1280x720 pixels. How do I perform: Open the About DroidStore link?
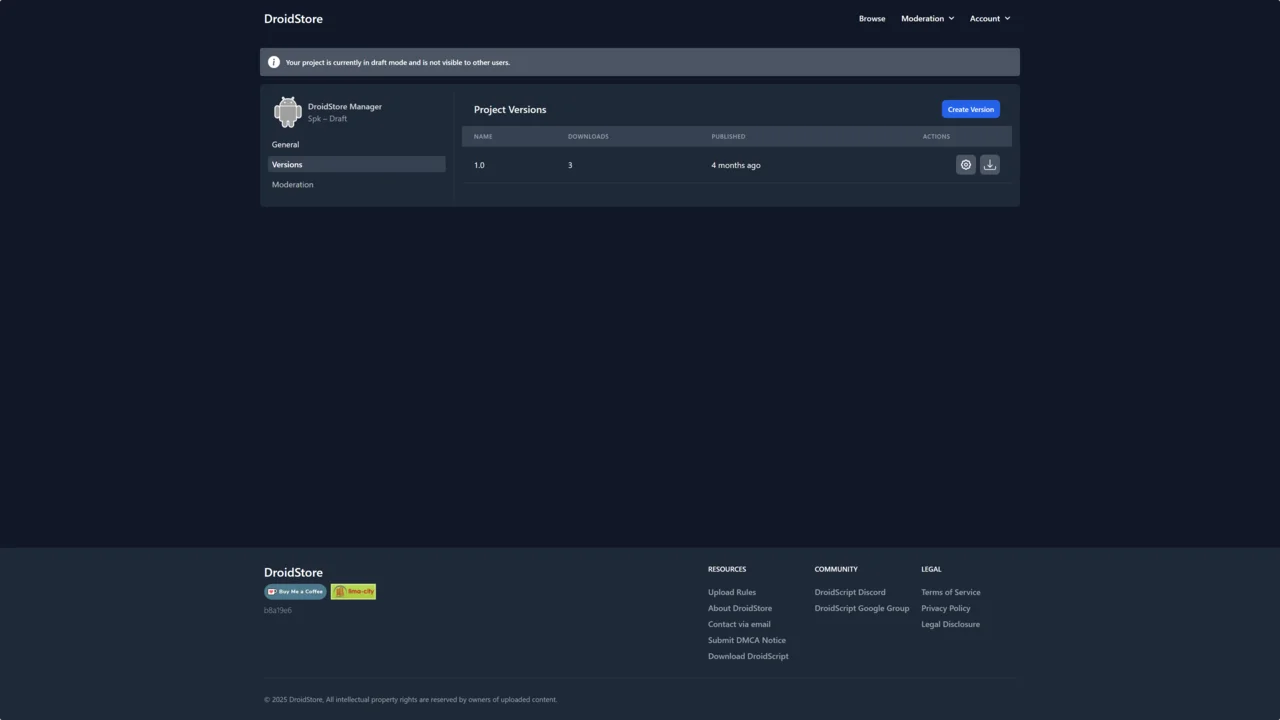click(740, 608)
